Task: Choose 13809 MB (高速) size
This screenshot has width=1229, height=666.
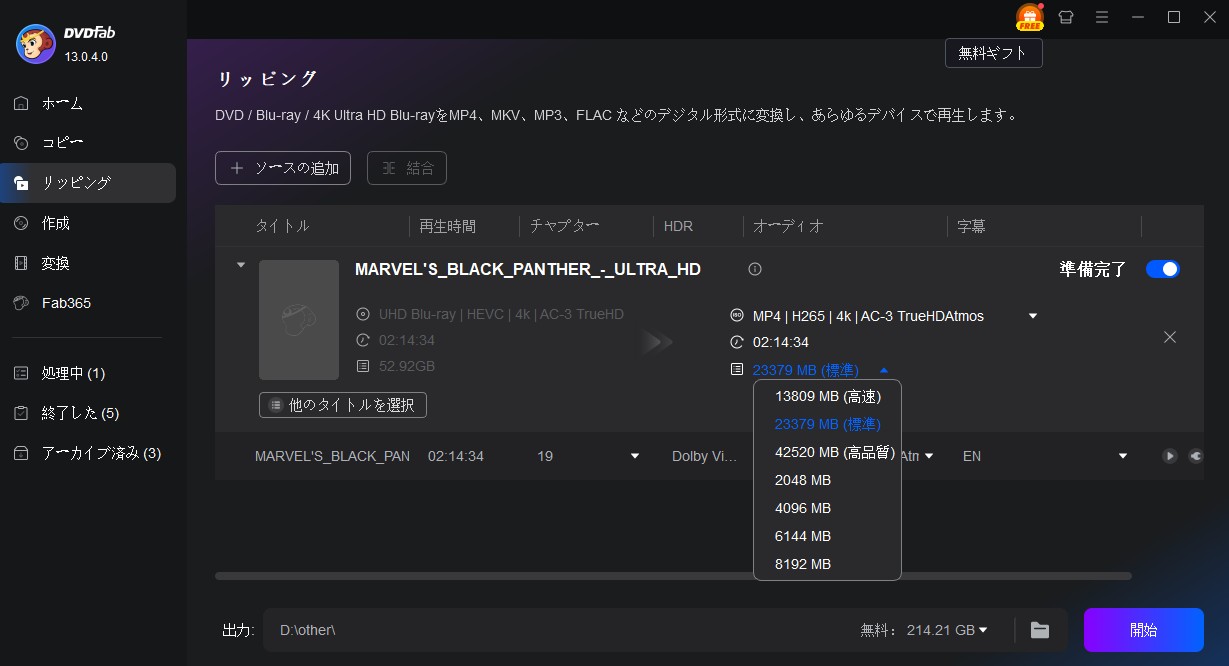Action: pos(828,396)
